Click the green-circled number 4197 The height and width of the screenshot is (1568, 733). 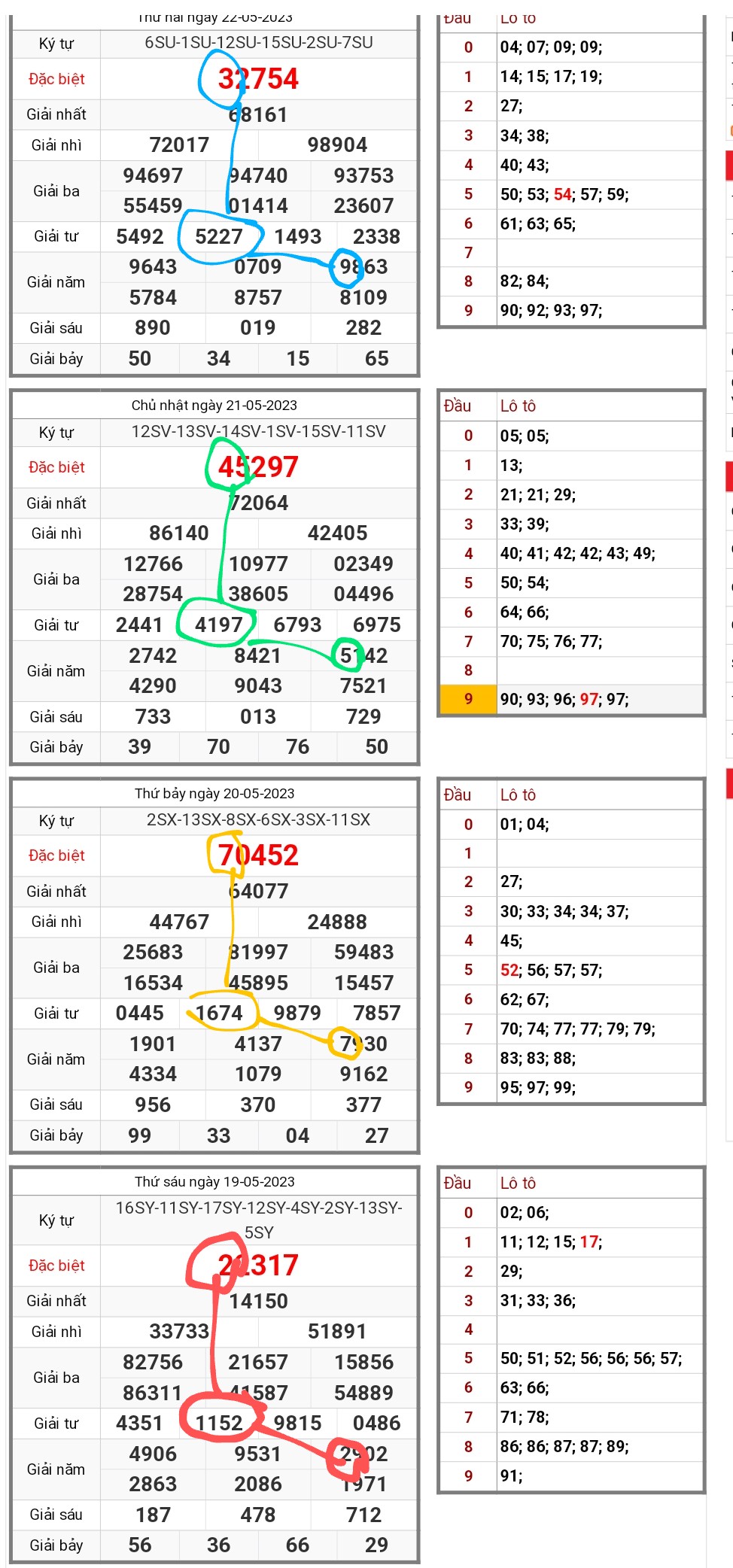219,625
